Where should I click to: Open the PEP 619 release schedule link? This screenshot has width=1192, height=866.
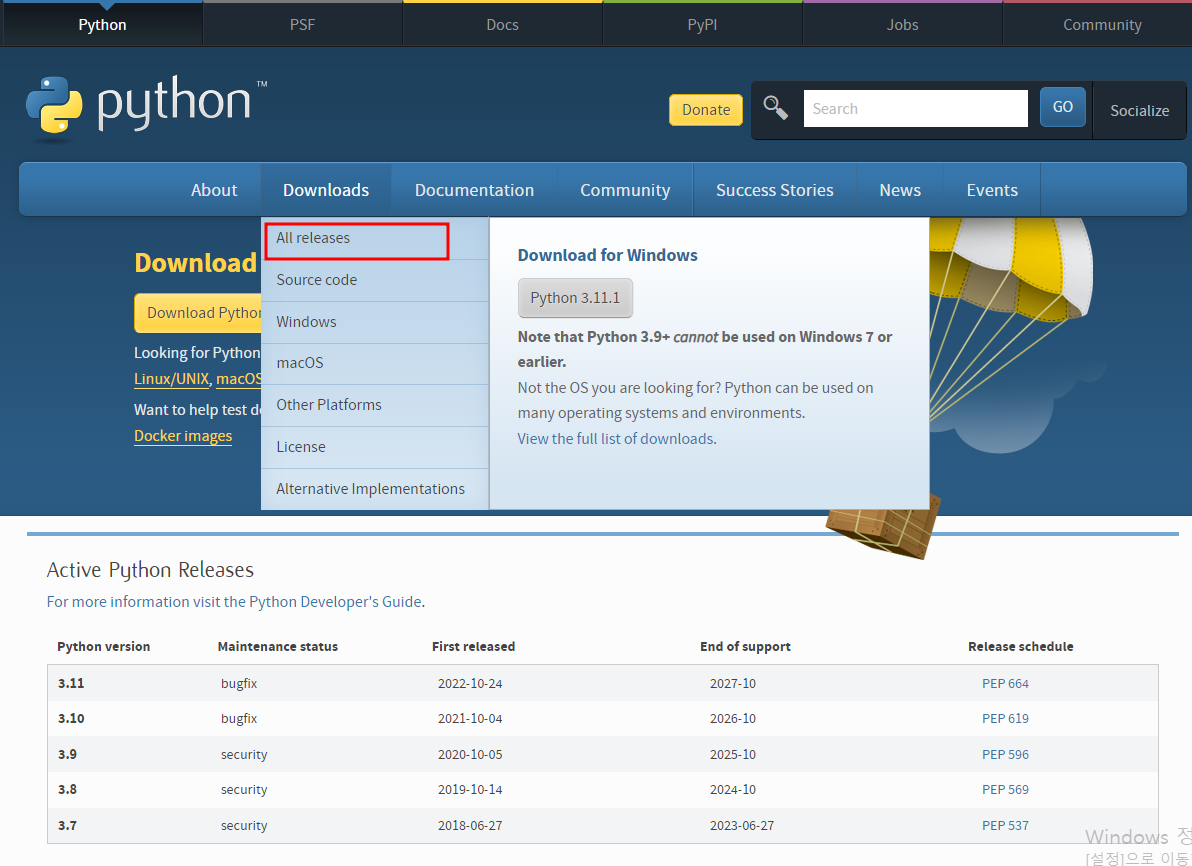[1005, 718]
